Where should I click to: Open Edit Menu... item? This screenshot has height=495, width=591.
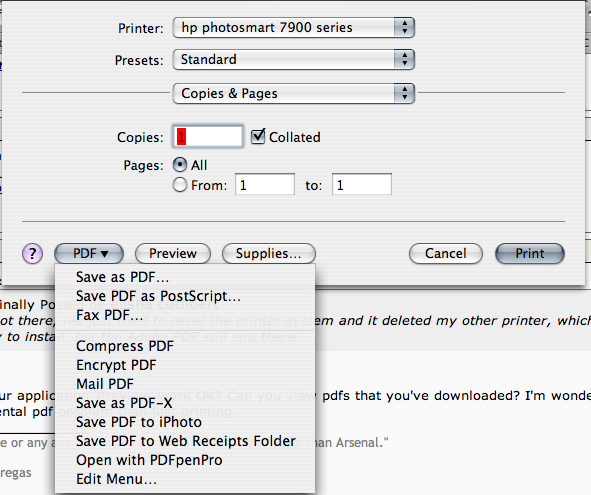[185, 479]
